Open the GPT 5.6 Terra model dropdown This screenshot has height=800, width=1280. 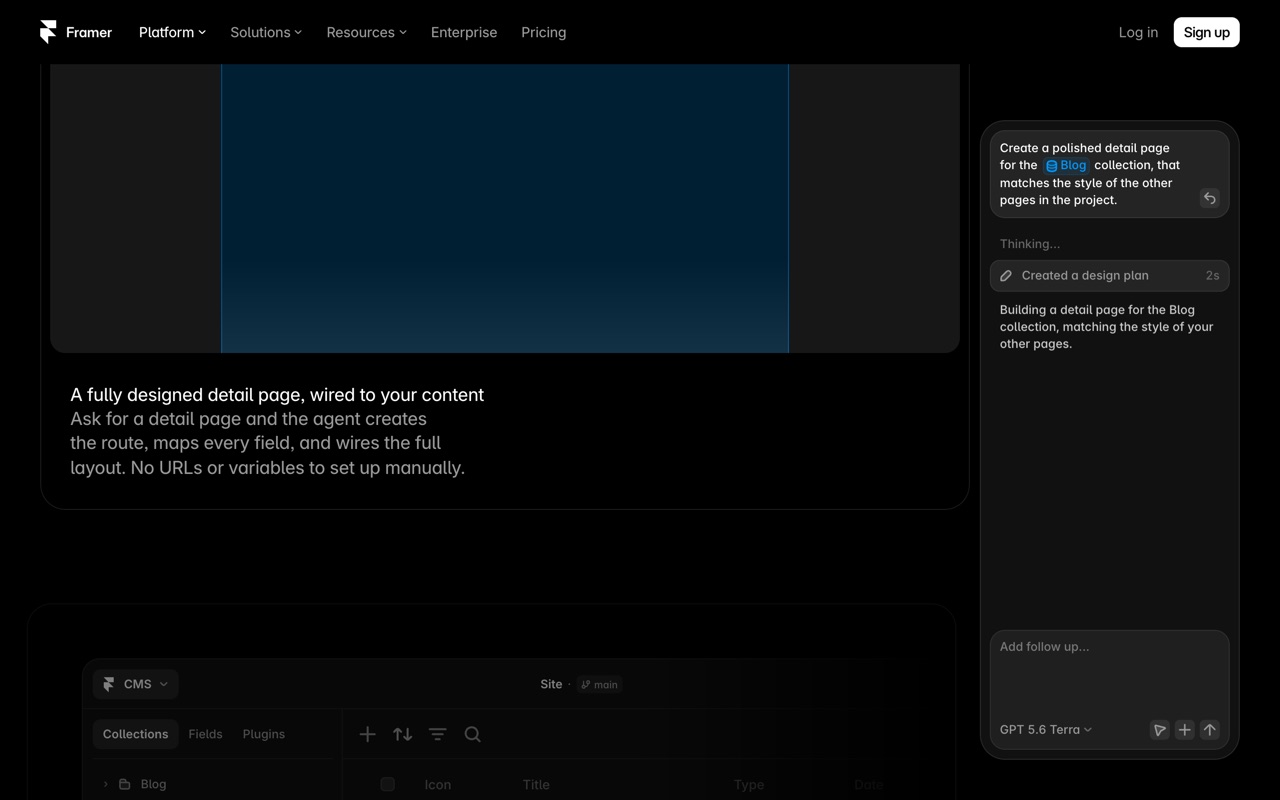[x=1045, y=730]
